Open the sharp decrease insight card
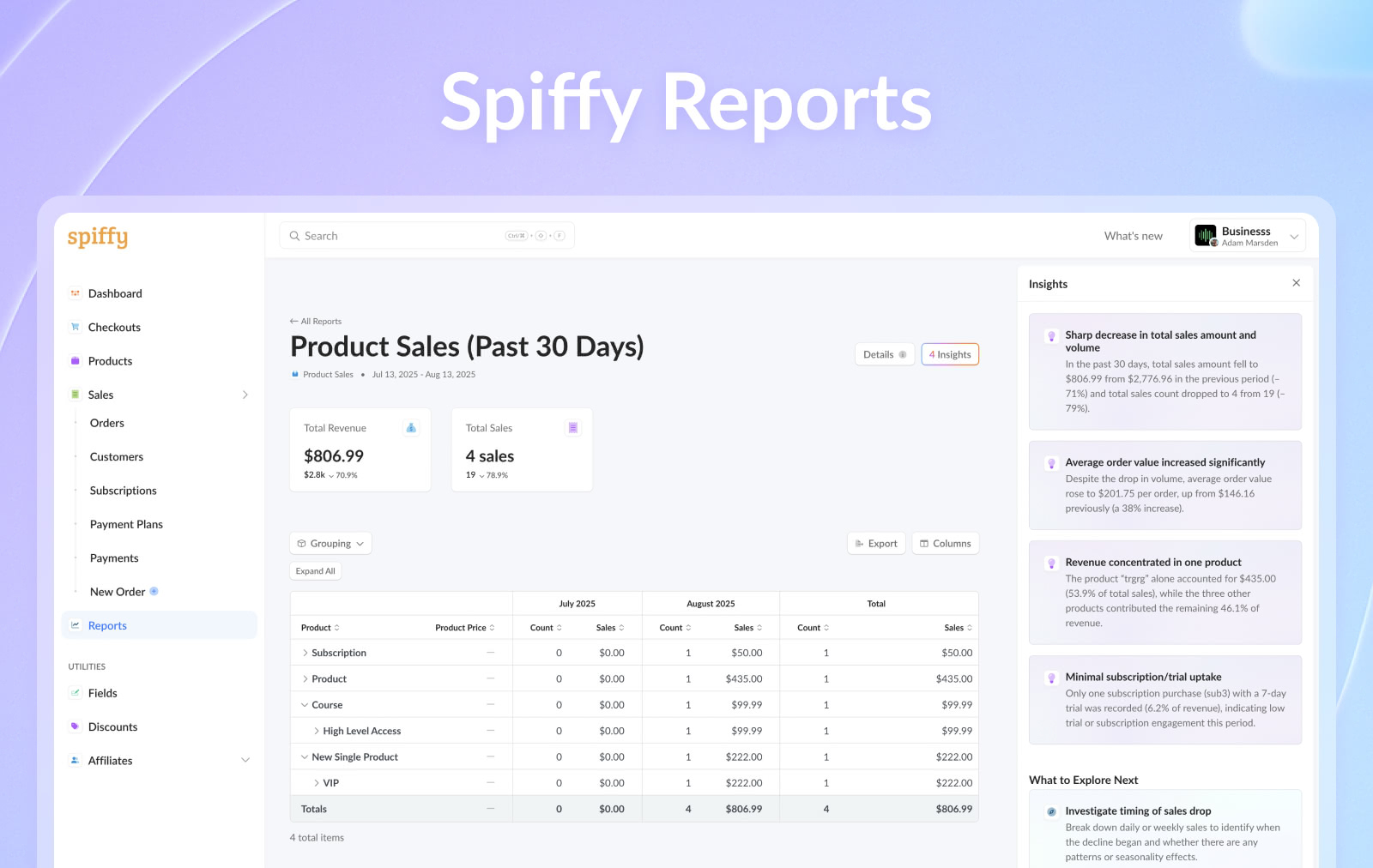This screenshot has width=1373, height=868. tap(1165, 371)
